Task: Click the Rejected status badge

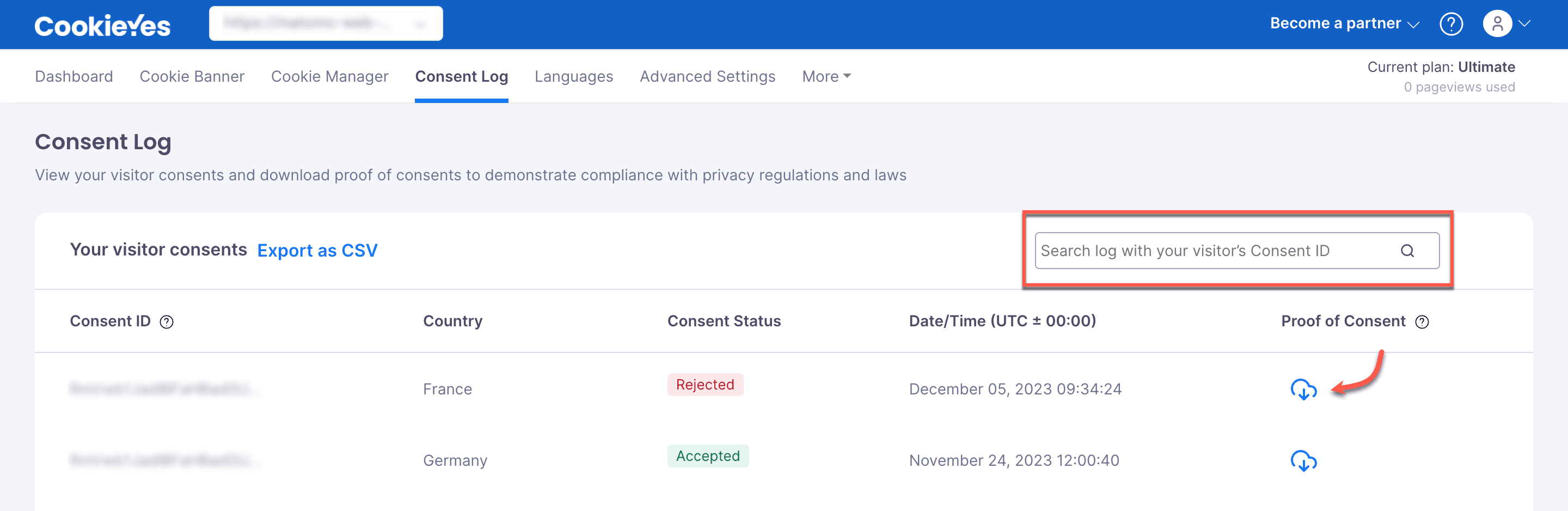Action: [705, 385]
